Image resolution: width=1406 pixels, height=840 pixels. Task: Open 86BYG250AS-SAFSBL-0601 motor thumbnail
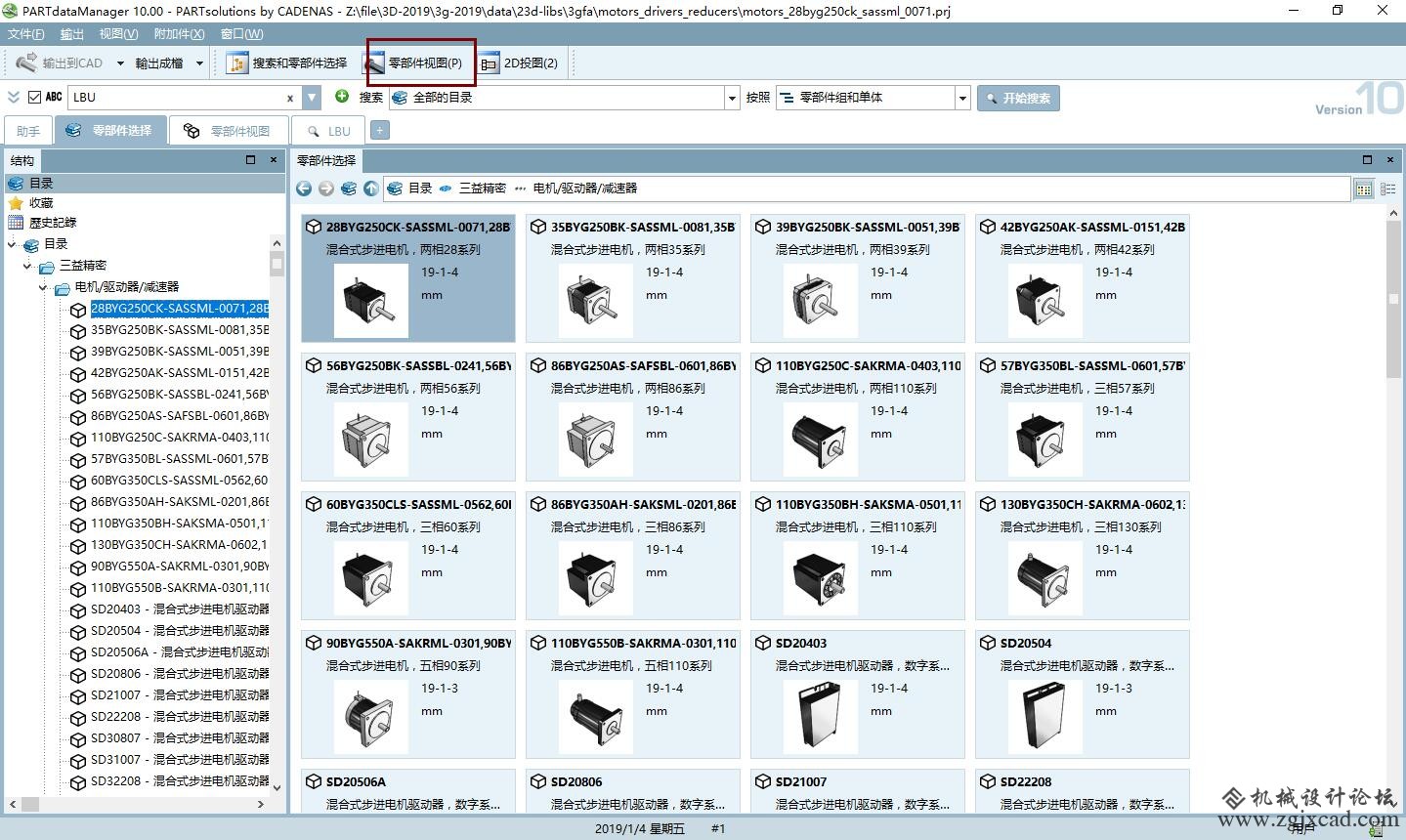(x=594, y=440)
